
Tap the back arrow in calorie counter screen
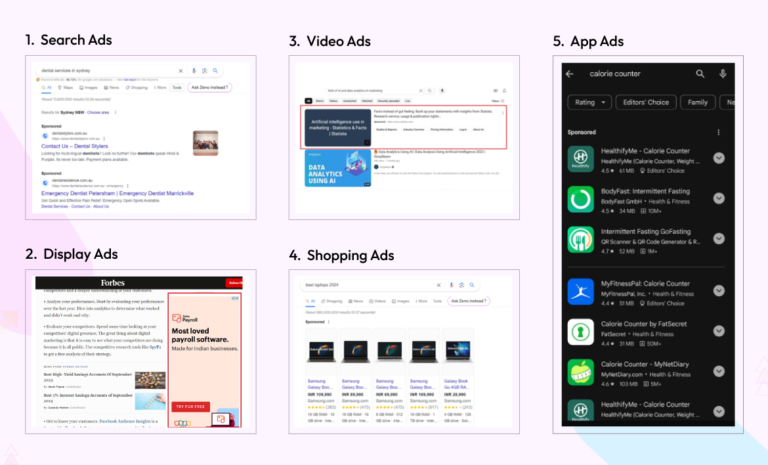570,74
